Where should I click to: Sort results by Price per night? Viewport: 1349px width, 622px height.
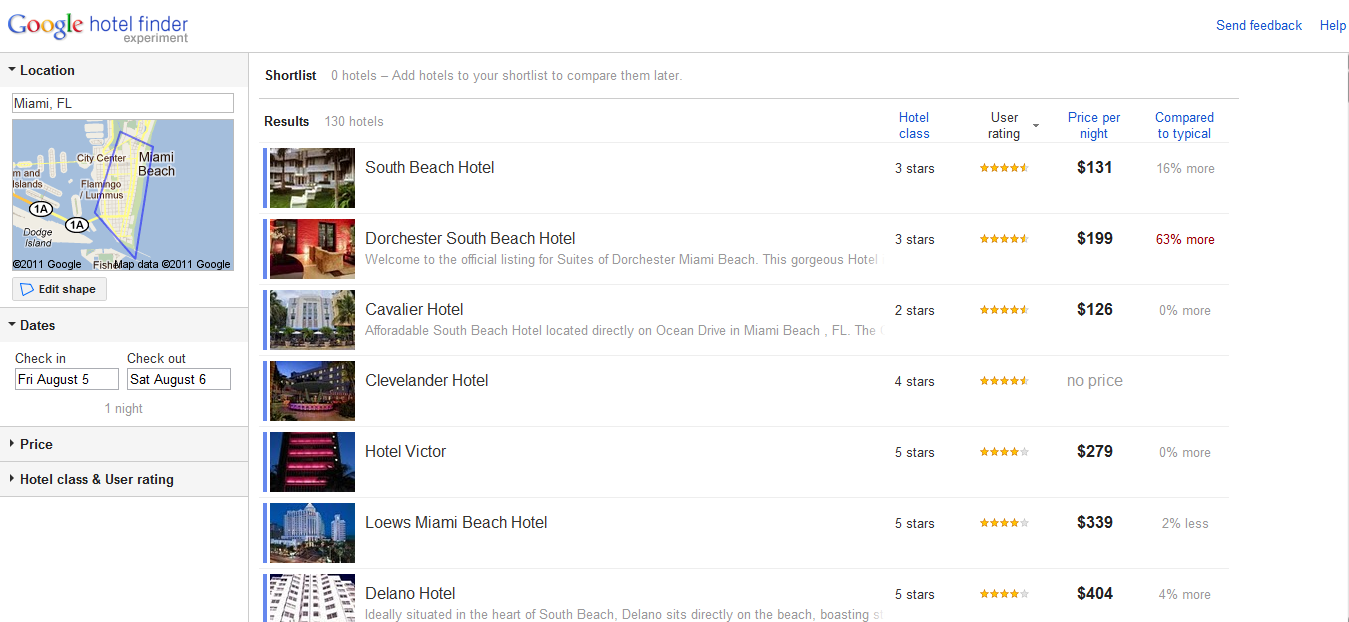point(1093,125)
